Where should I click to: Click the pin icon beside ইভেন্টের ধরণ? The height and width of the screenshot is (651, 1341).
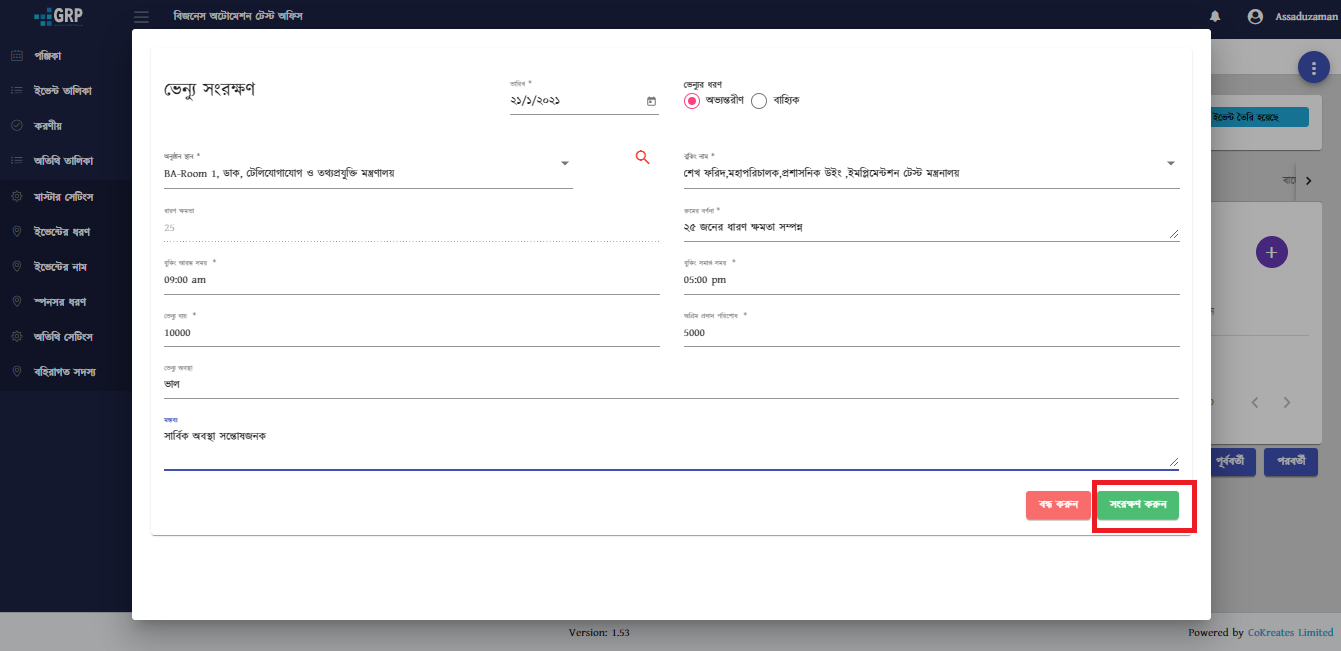pos(17,232)
